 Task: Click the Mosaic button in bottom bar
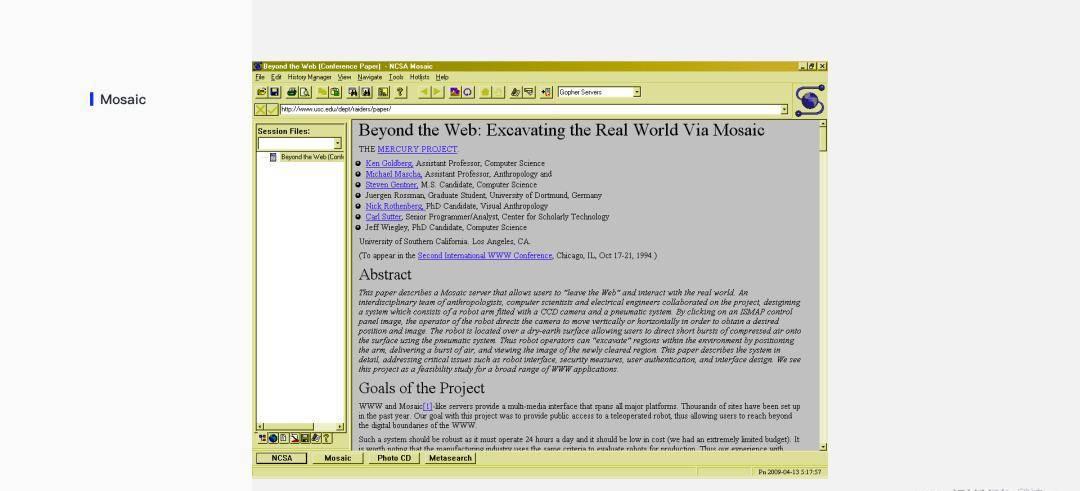pyautogui.click(x=338, y=458)
